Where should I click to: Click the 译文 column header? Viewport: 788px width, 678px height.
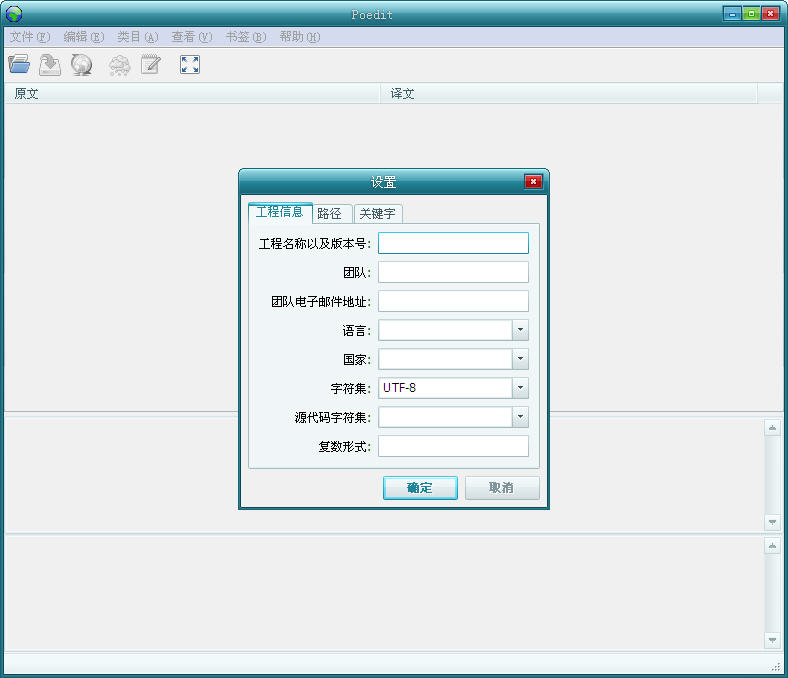tap(569, 93)
